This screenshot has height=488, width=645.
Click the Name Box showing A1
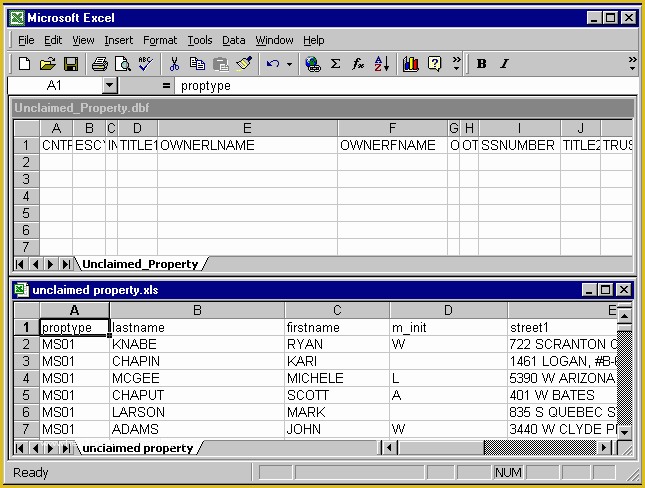pos(55,86)
